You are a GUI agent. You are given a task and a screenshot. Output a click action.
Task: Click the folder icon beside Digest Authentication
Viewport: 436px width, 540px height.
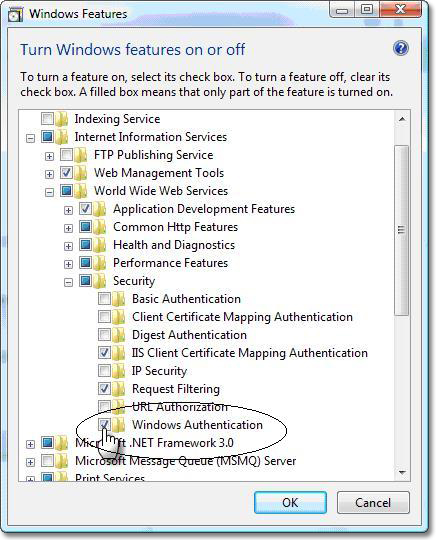tap(120, 335)
